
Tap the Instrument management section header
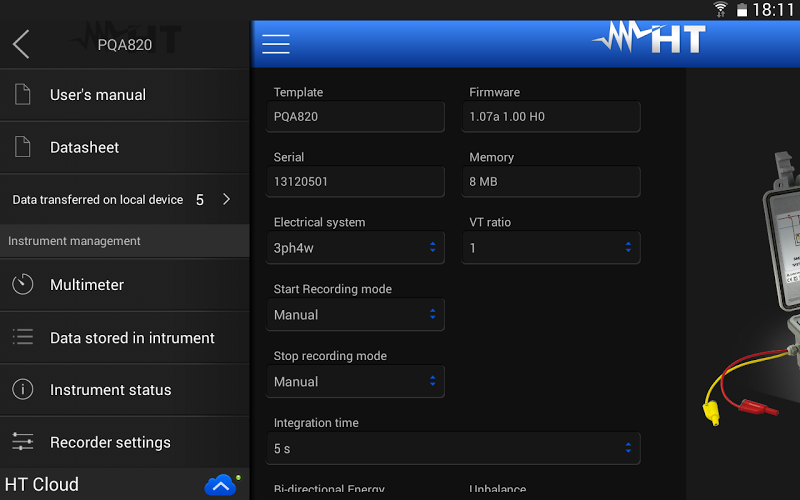click(x=124, y=241)
